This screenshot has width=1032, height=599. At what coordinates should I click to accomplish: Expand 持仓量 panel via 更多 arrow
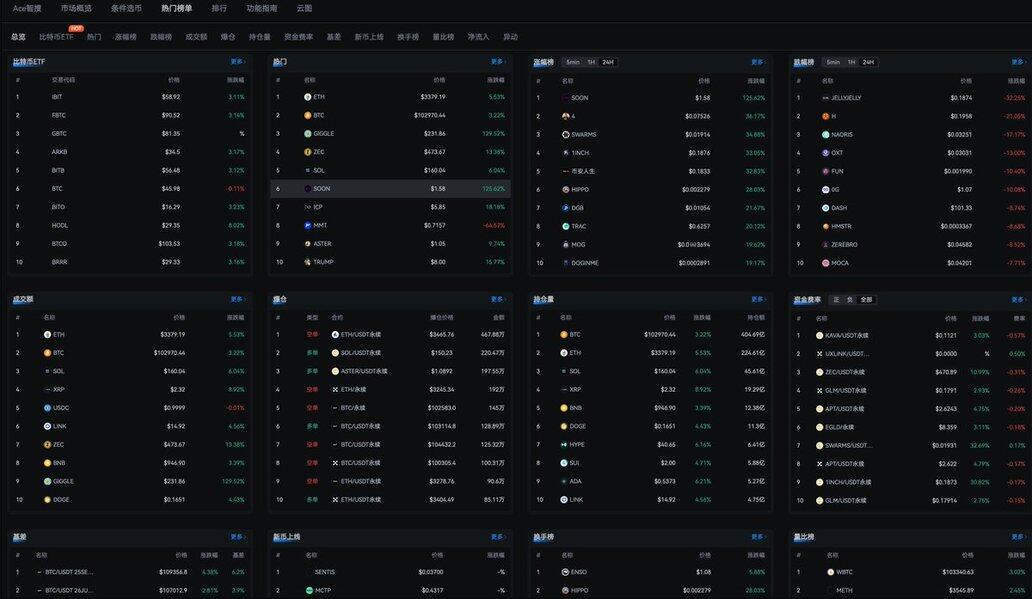tap(758, 299)
